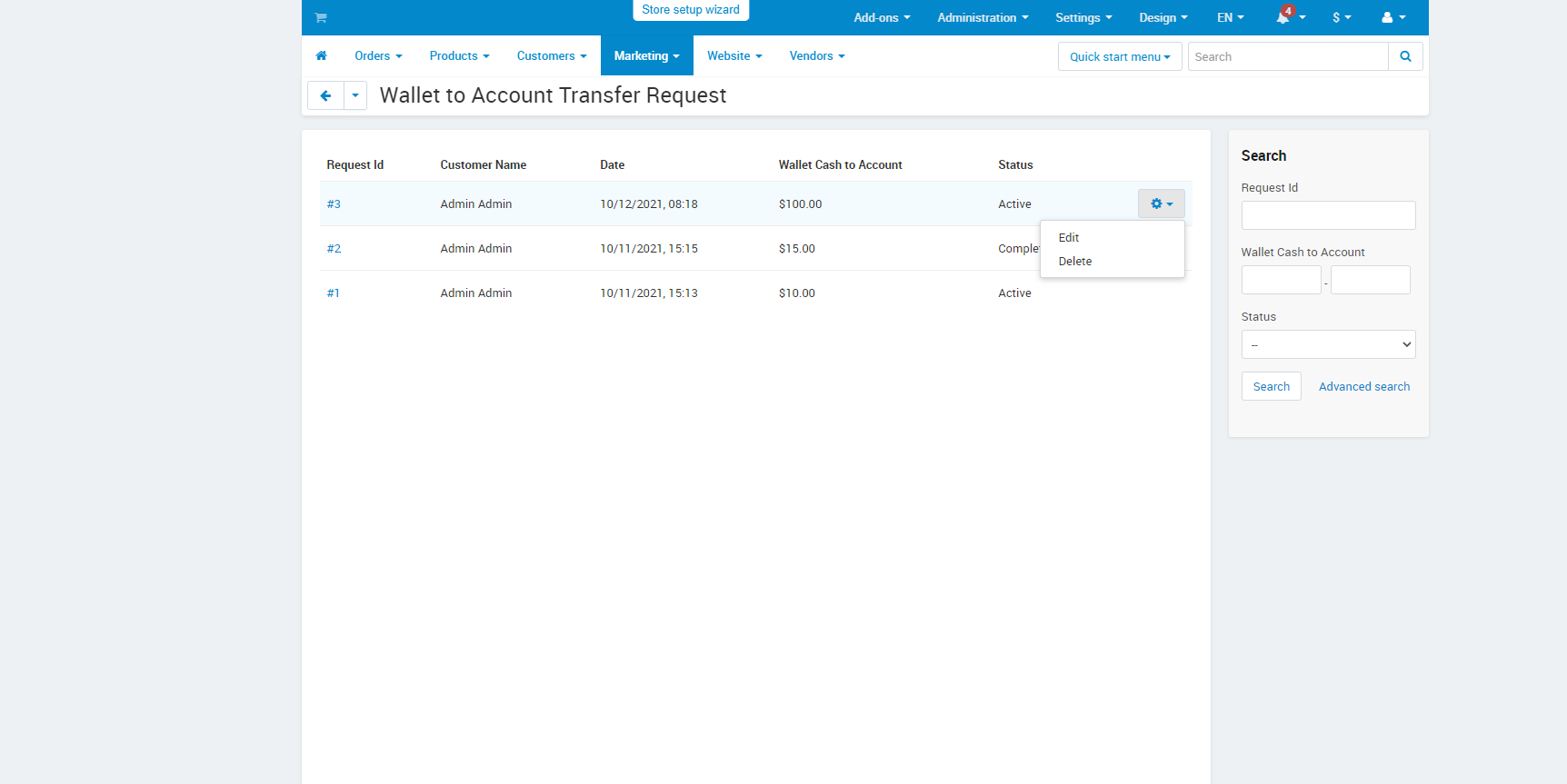Click the Active status of request #3

click(x=1014, y=203)
